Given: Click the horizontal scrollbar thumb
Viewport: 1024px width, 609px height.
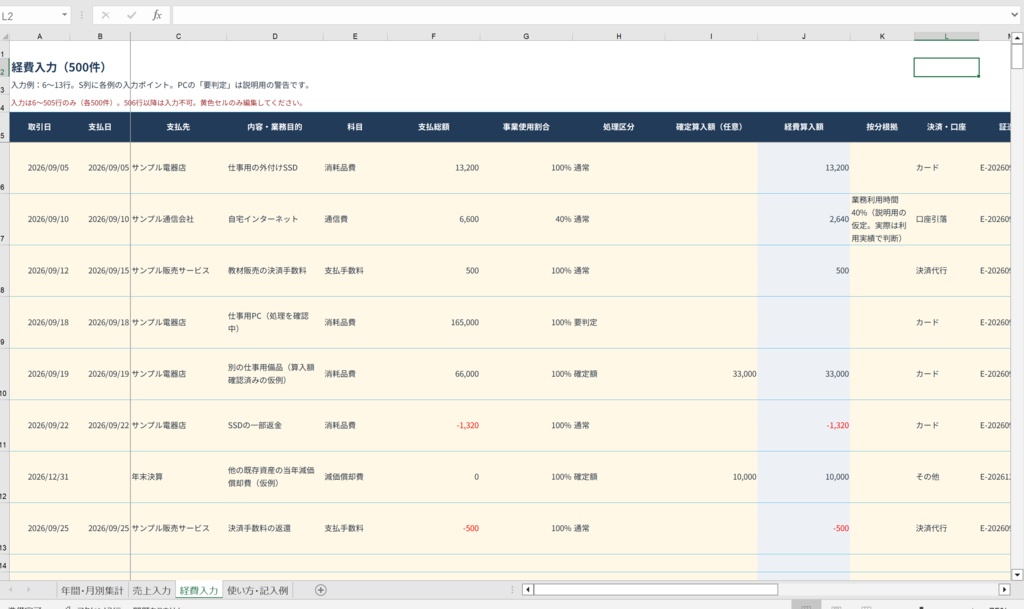Looking at the screenshot, I should (656, 590).
